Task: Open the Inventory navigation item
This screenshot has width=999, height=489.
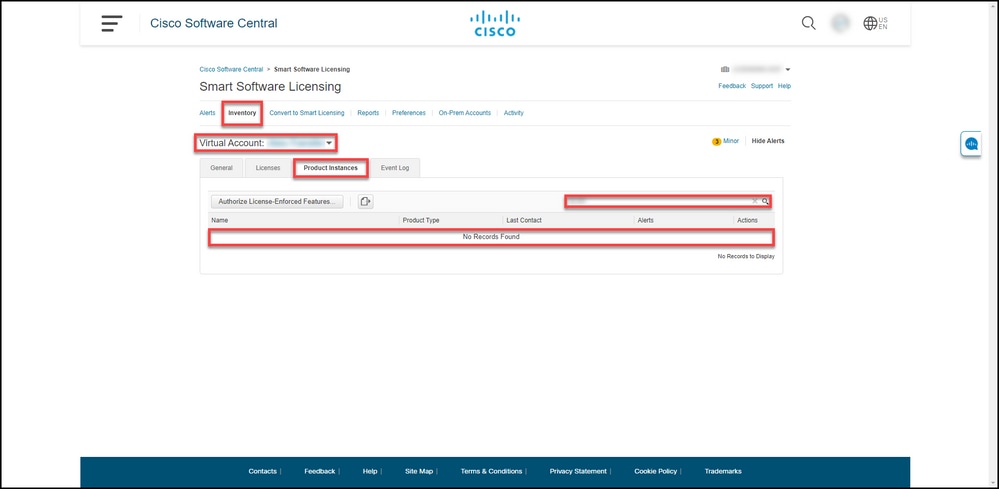Action: click(x=242, y=113)
